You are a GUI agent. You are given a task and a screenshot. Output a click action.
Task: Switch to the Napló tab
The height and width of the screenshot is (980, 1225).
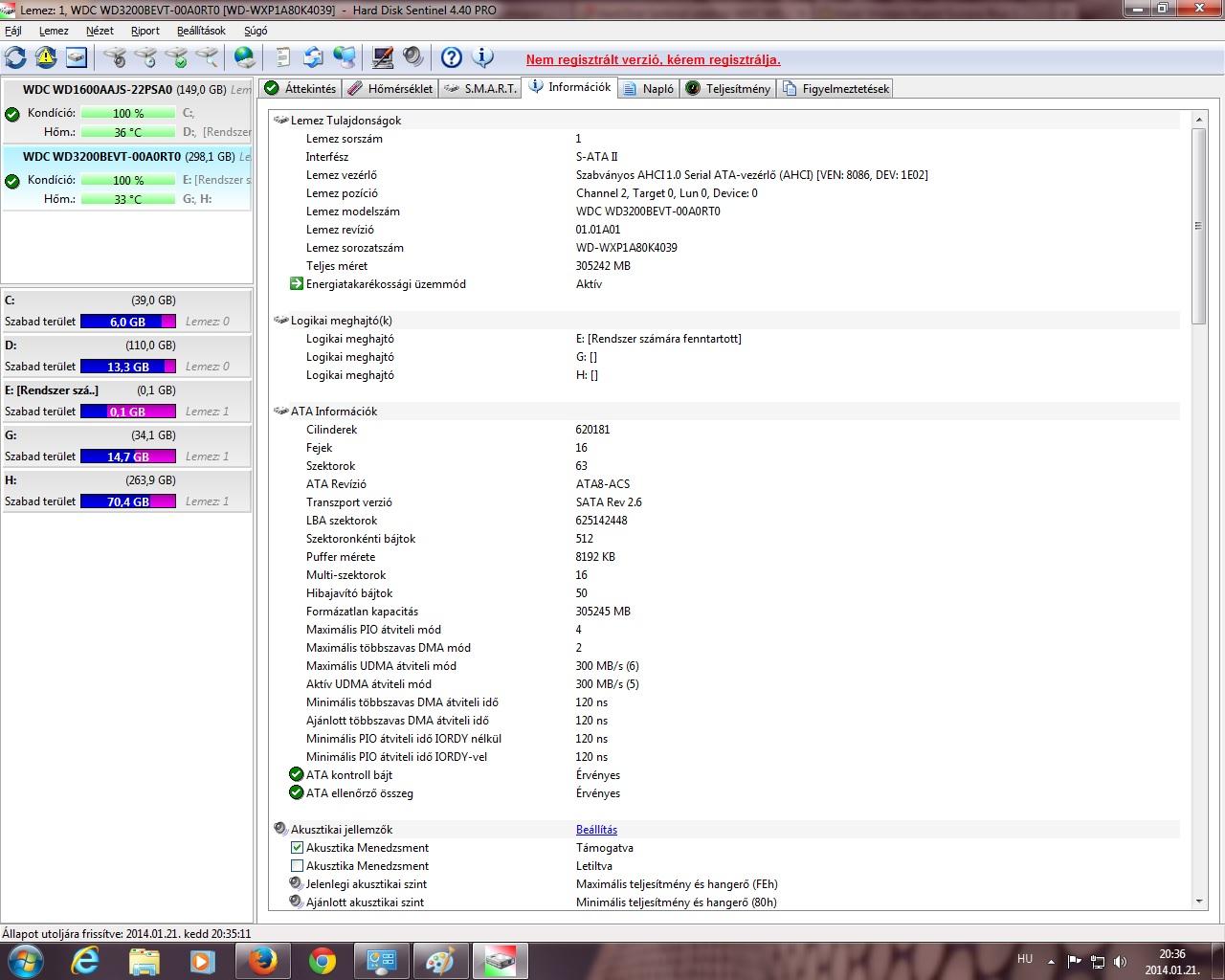648,89
